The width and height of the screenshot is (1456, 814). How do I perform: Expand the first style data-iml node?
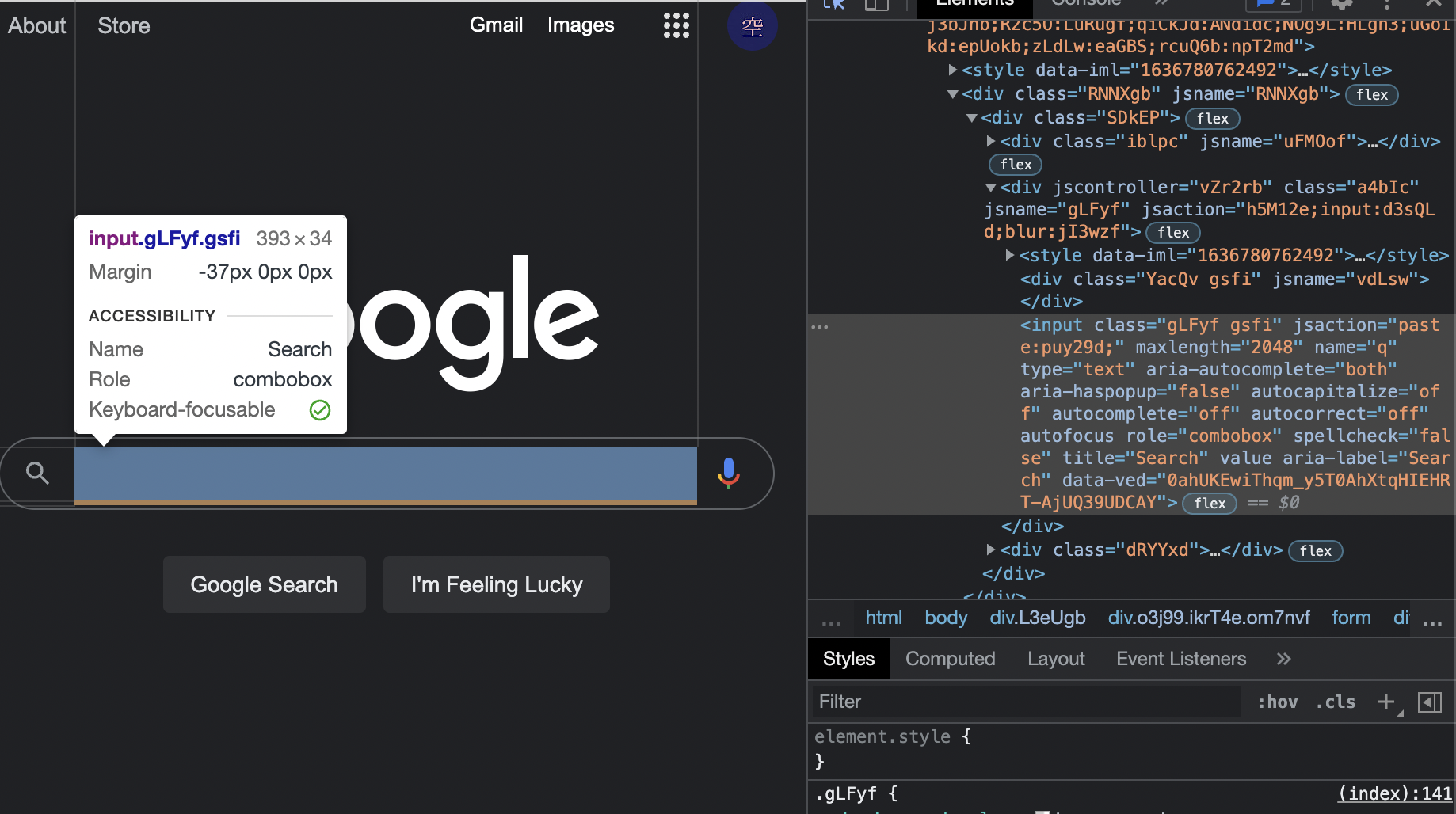pos(953,70)
